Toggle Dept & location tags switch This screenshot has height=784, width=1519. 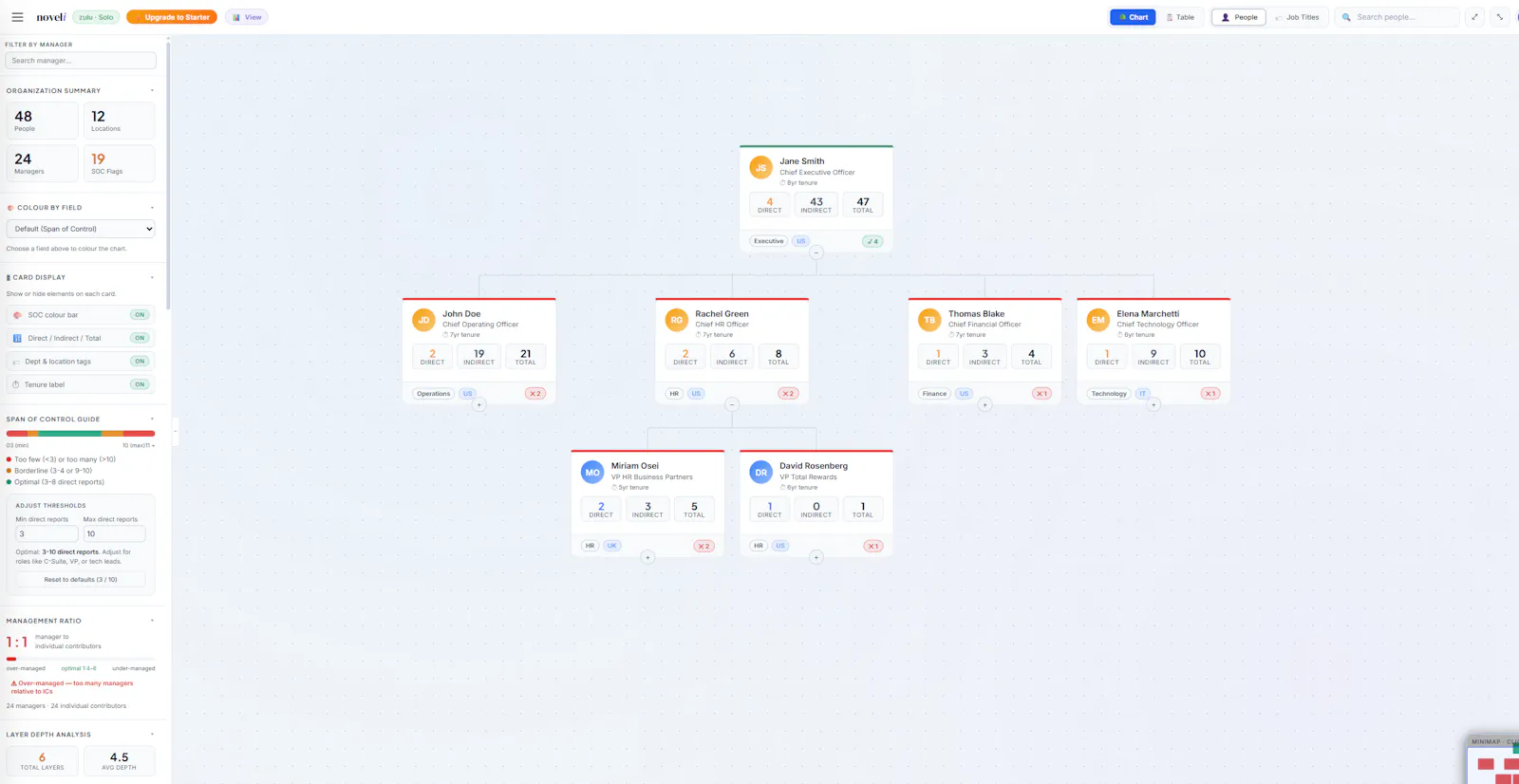coord(140,362)
